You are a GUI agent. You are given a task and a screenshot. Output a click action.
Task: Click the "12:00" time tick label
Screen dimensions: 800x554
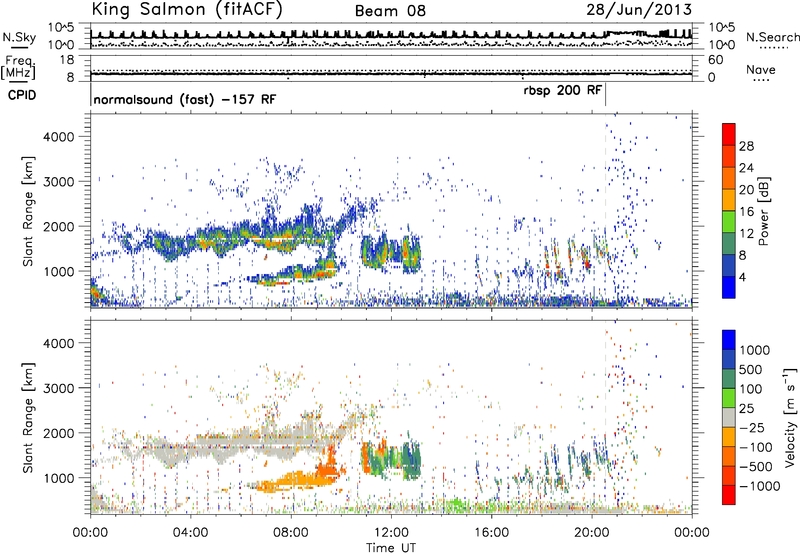coord(391,533)
